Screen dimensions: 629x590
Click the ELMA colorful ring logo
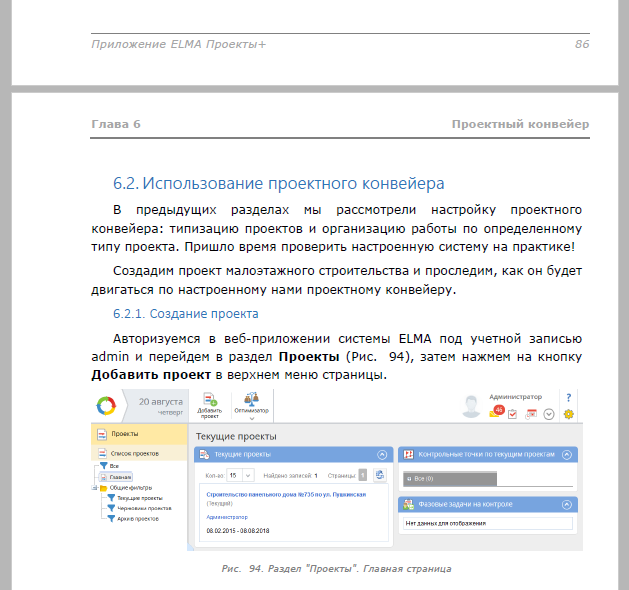coord(106,405)
